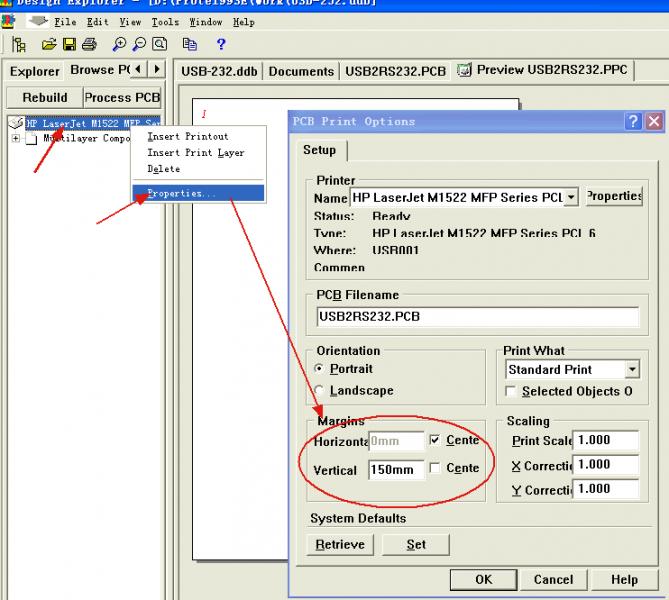Click the Vertical margin 150mm field
Viewport: 669px width, 600px height.
click(x=396, y=470)
